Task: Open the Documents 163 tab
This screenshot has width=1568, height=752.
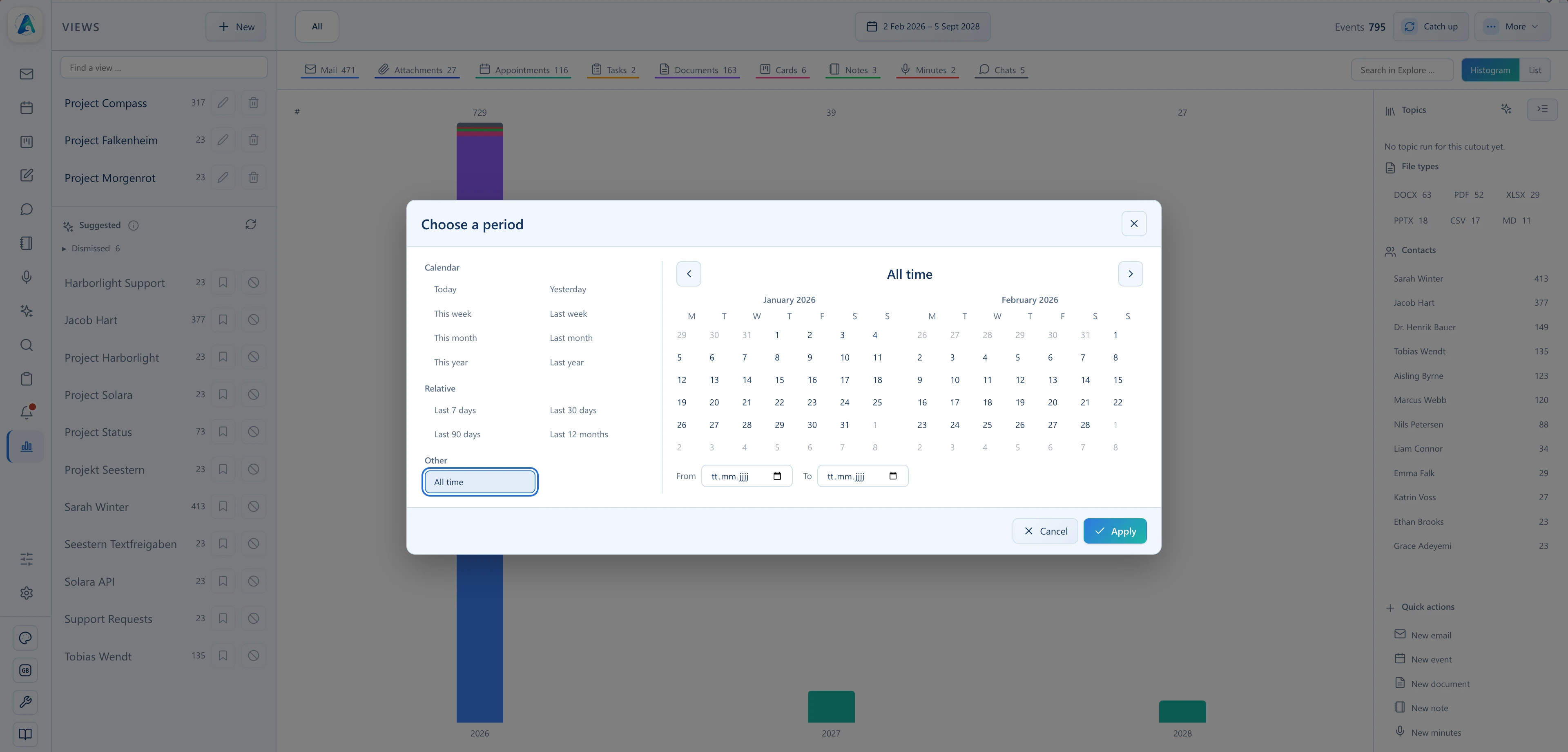Action: coord(698,70)
